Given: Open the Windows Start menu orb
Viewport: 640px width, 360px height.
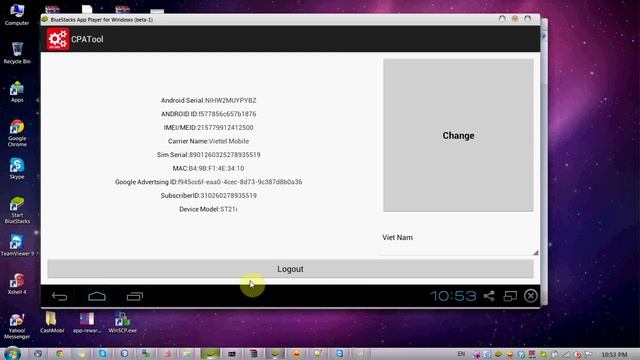Looking at the screenshot, I should 11,353.
